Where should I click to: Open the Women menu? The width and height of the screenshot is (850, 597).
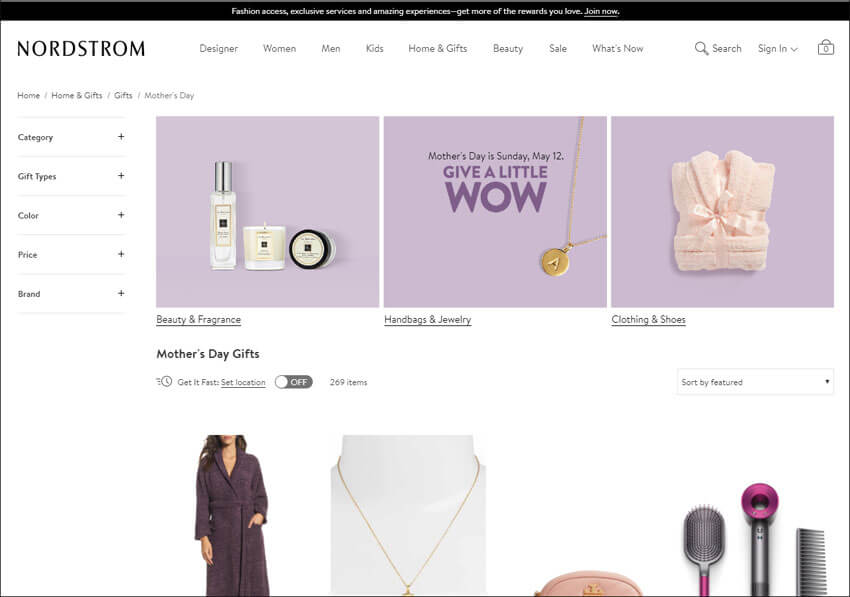pos(279,48)
